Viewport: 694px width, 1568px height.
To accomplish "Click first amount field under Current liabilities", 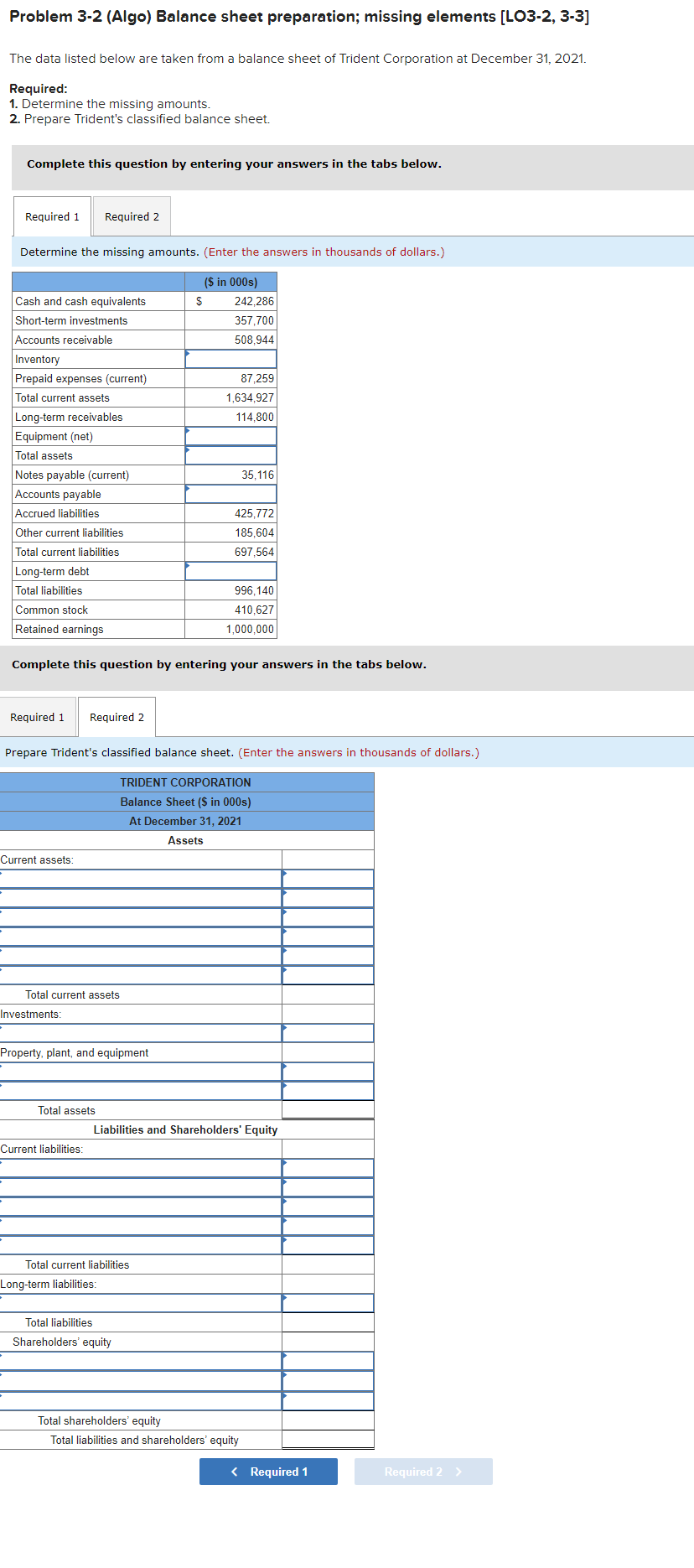I will point(328,1168).
